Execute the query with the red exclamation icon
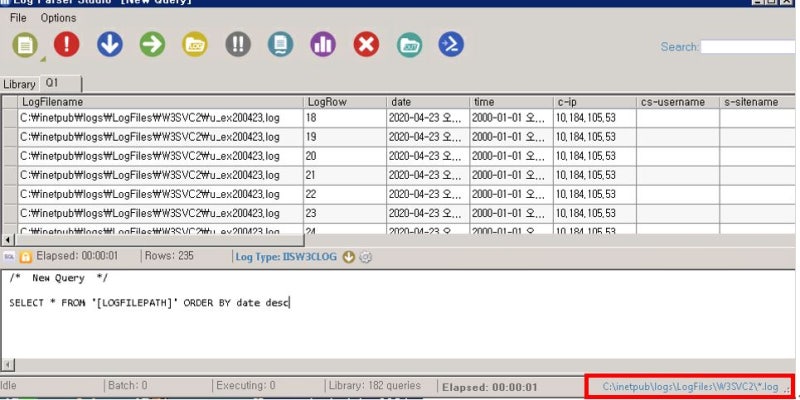Screen dimensions: 800x400 click(x=67, y=44)
